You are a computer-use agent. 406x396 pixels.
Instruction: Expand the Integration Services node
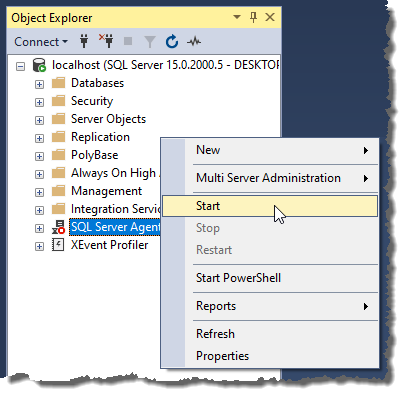[x=39, y=210]
